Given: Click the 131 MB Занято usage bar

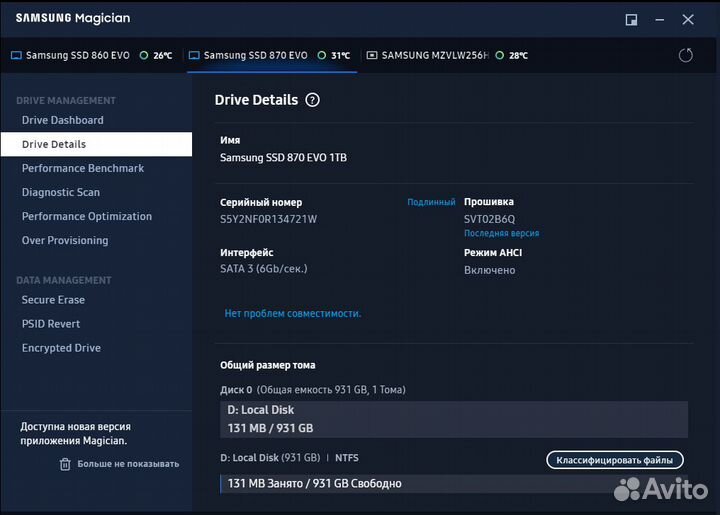Looking at the screenshot, I should pyautogui.click(x=454, y=484).
